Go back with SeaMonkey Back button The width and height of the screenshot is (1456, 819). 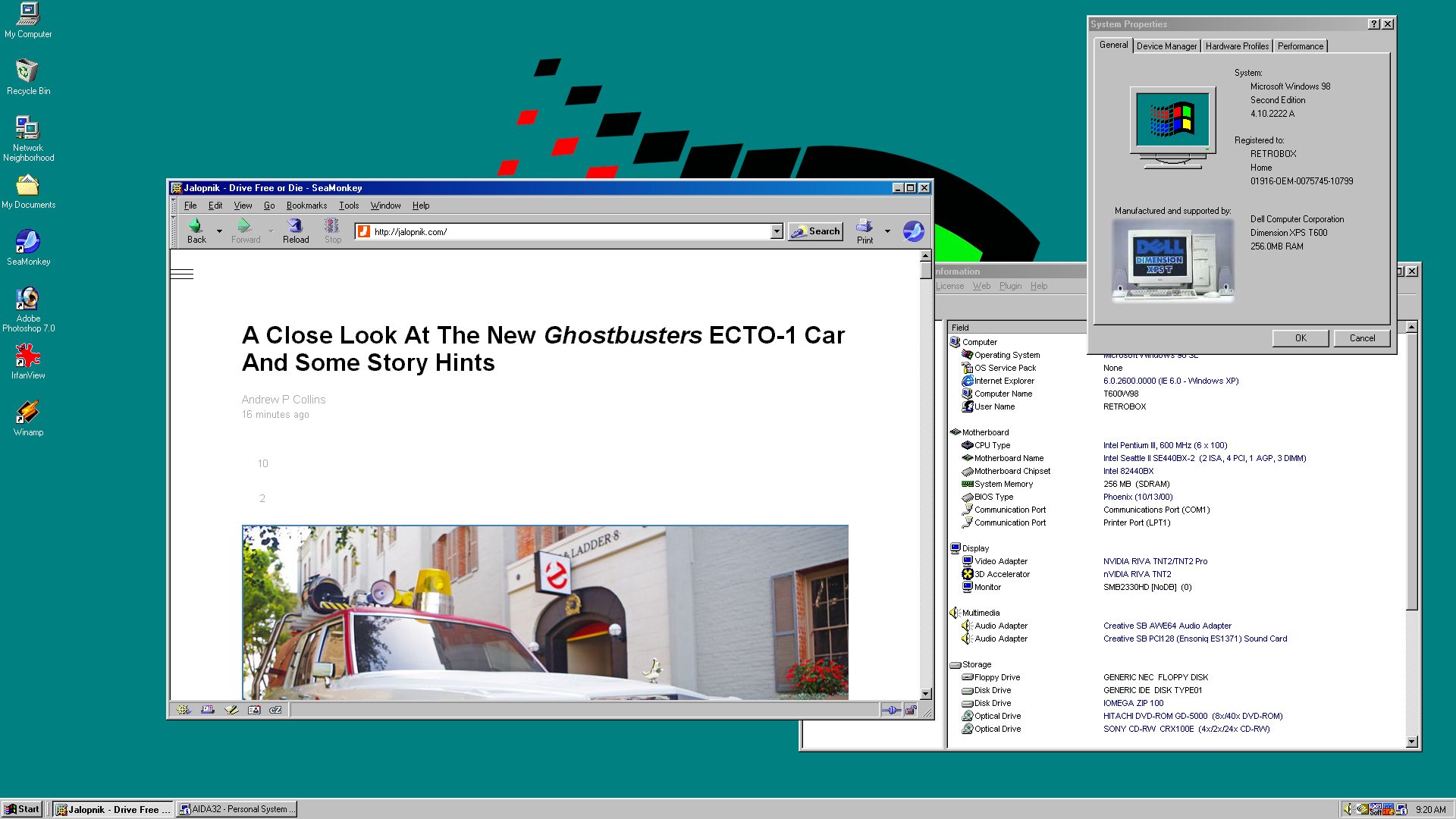tap(196, 231)
